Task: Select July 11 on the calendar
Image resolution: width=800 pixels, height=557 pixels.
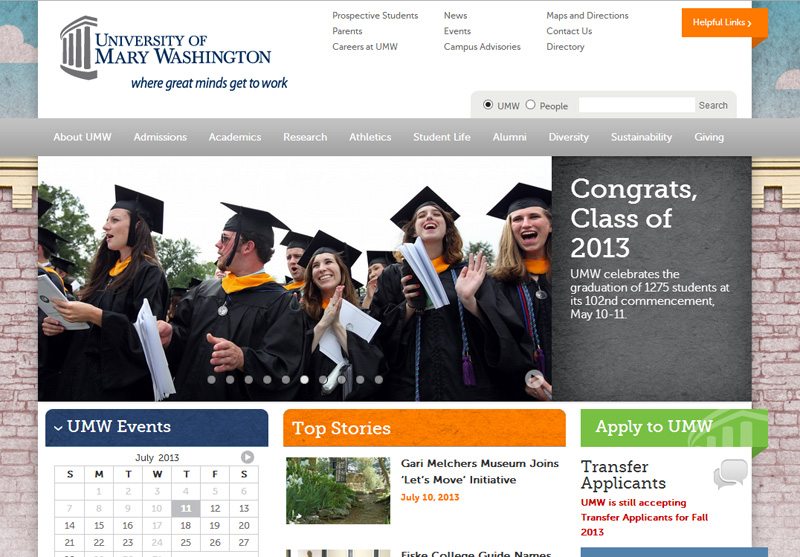Action: point(186,509)
